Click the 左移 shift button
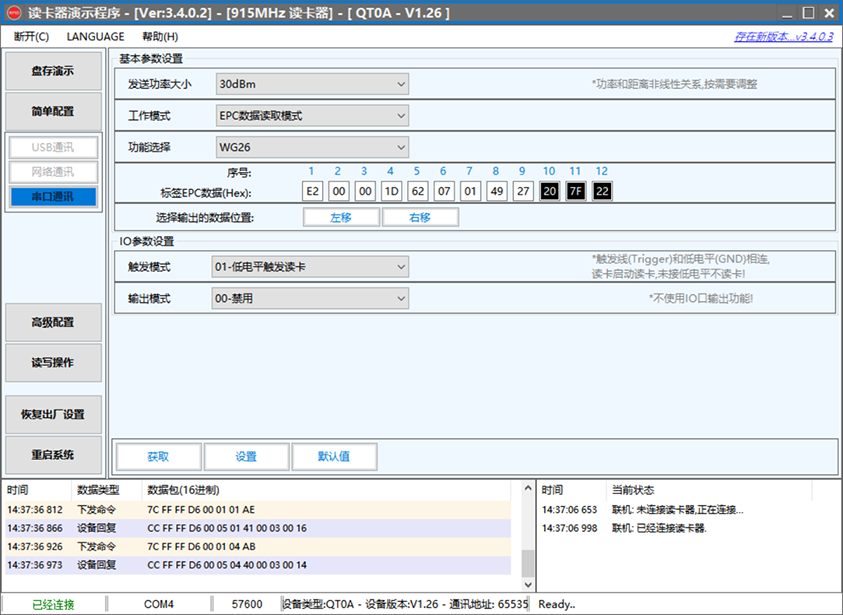843x615 pixels. (x=341, y=217)
